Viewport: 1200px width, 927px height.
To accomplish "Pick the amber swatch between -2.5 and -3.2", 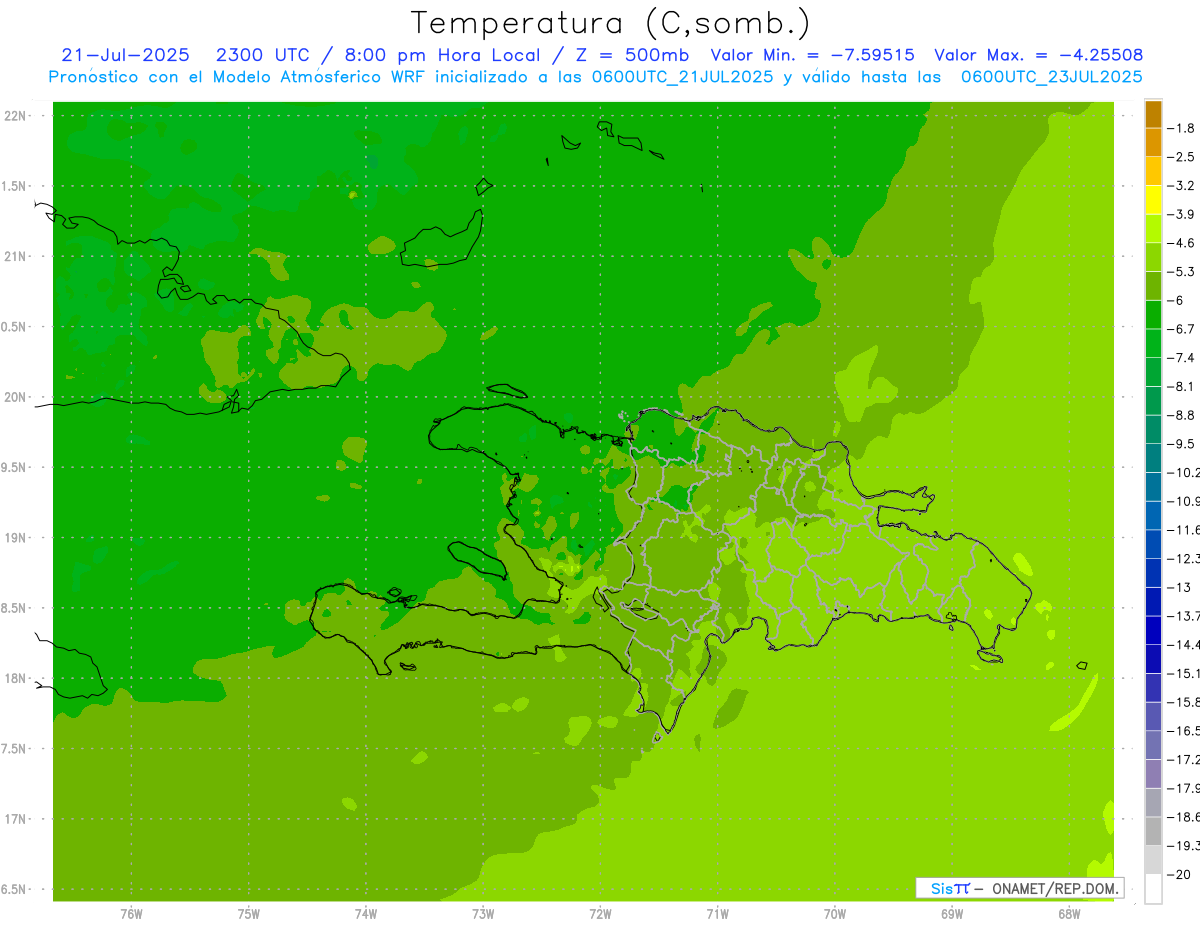I will point(1153,171).
